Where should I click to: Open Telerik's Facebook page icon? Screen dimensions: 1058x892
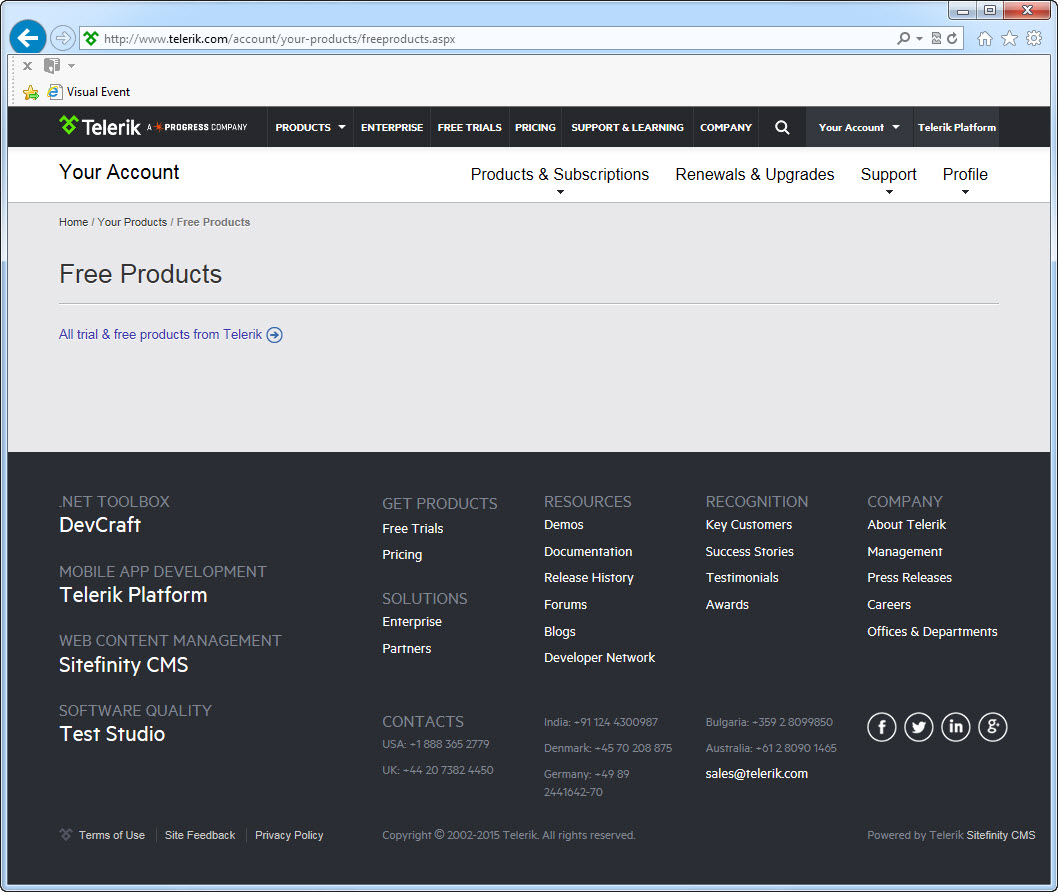pyautogui.click(x=881, y=727)
